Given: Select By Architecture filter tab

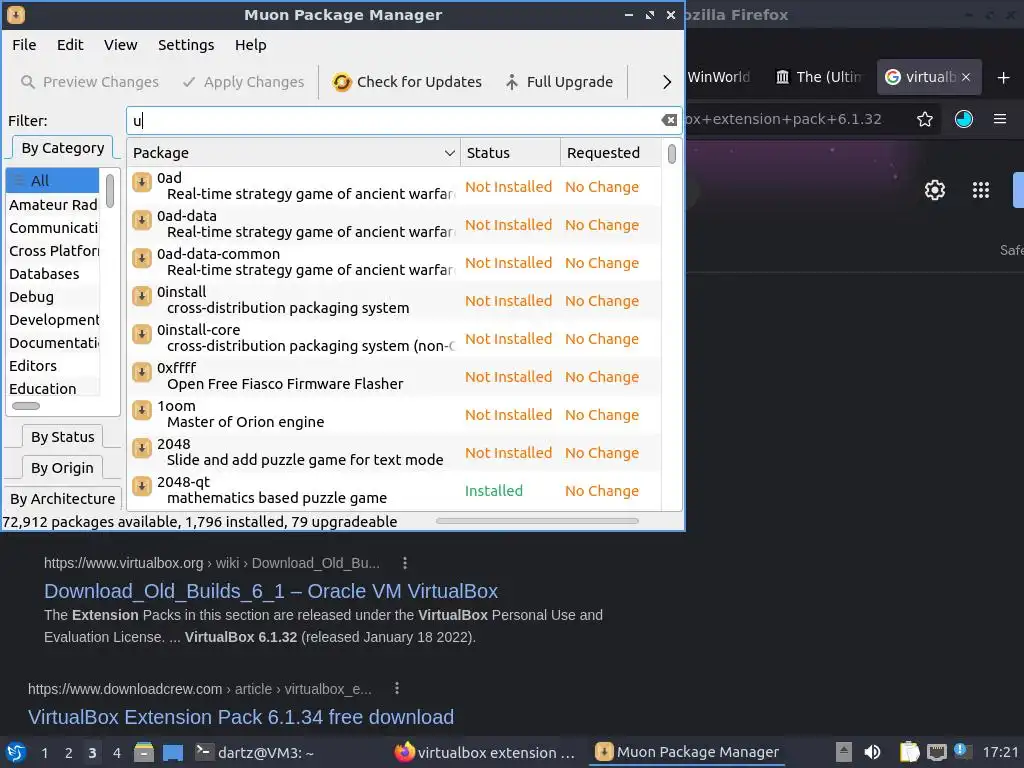Looking at the screenshot, I should point(63,498).
